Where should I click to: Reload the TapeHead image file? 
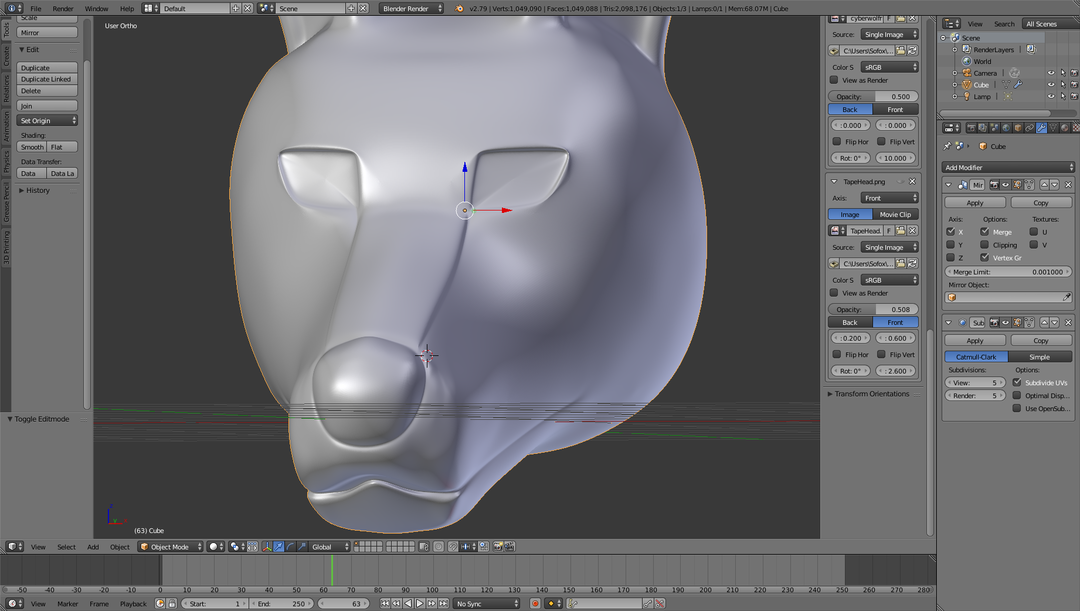912,263
